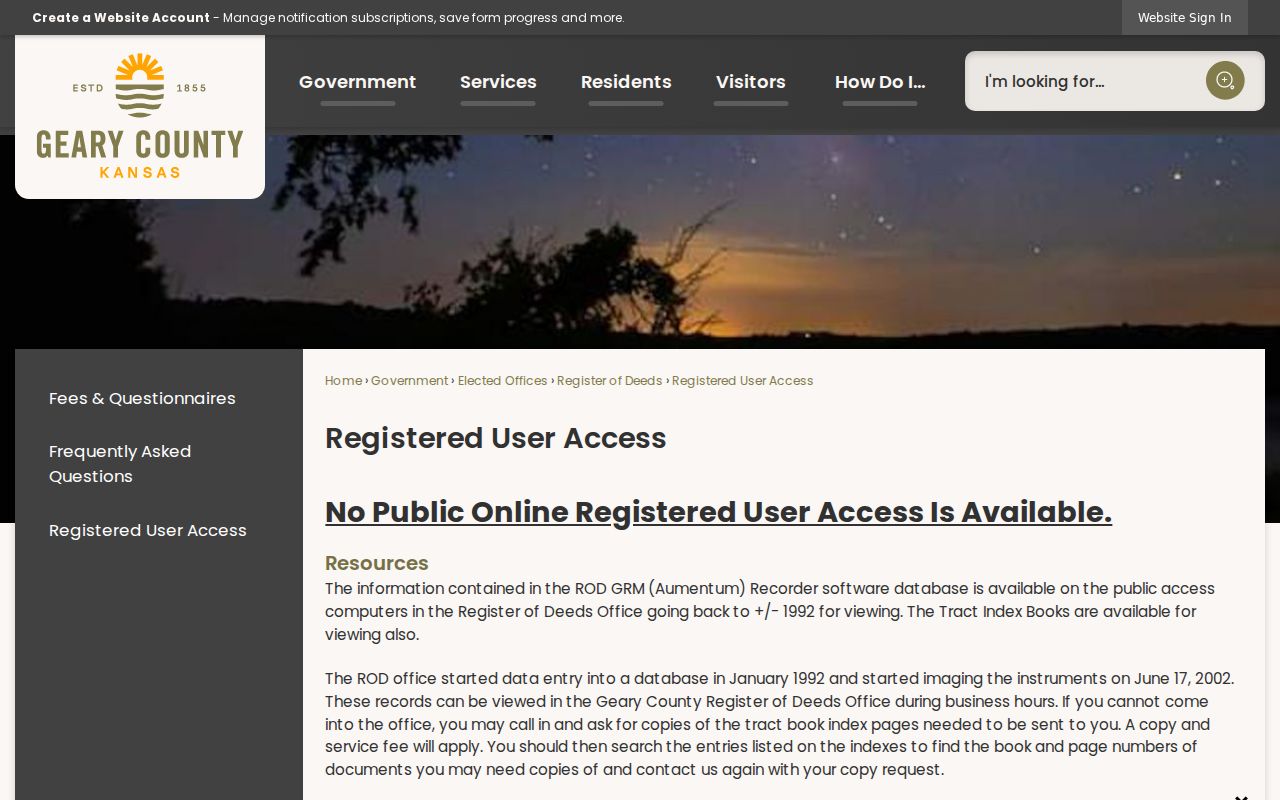Click the search magnifier icon button
1280x800 pixels.
(x=1224, y=81)
